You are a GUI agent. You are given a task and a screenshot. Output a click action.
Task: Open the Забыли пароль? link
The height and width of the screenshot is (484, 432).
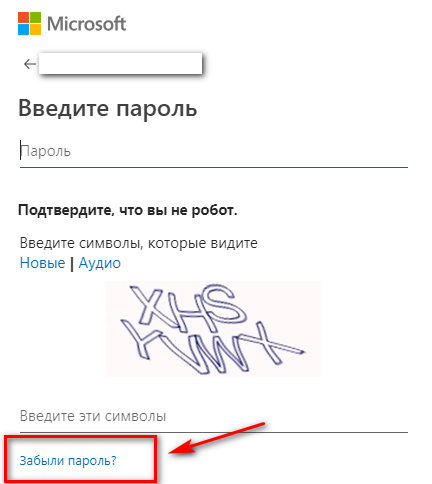tap(68, 460)
